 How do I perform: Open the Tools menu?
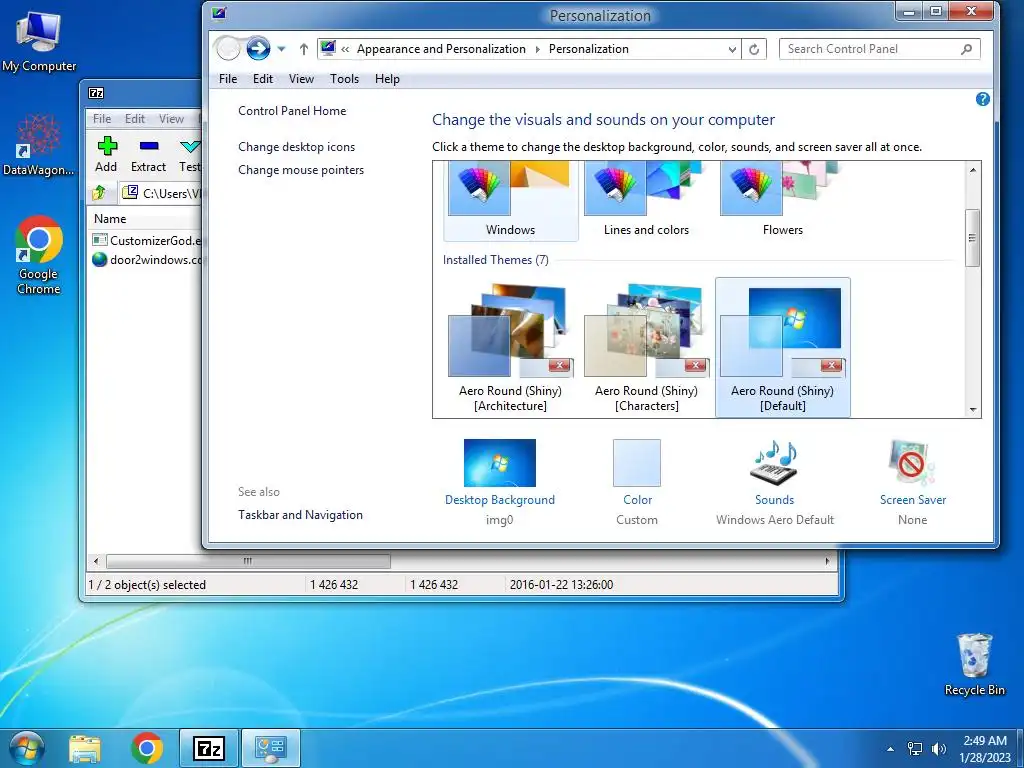coord(344,79)
